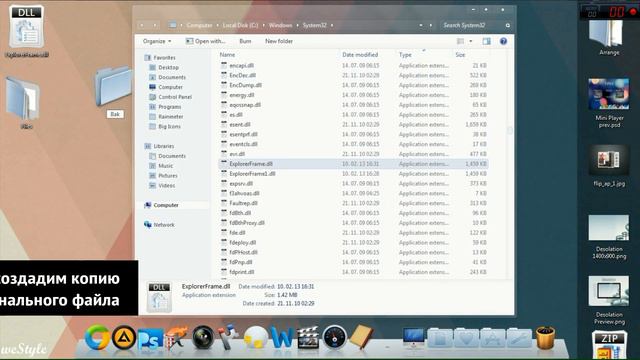Select the fdprint.dll file row
Screen dimensions: 640x360
[x=353, y=272]
